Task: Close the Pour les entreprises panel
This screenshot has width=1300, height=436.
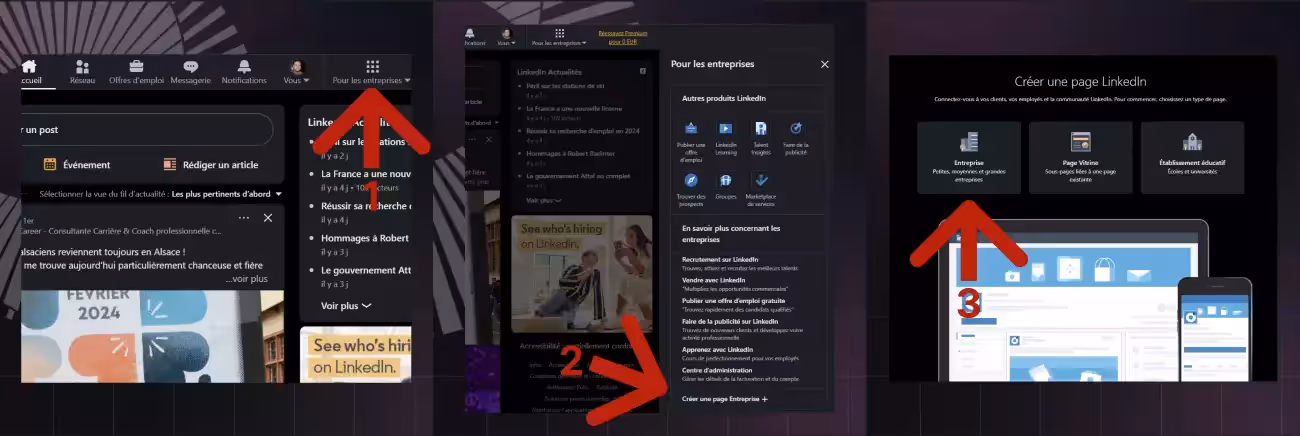Action: [825, 64]
